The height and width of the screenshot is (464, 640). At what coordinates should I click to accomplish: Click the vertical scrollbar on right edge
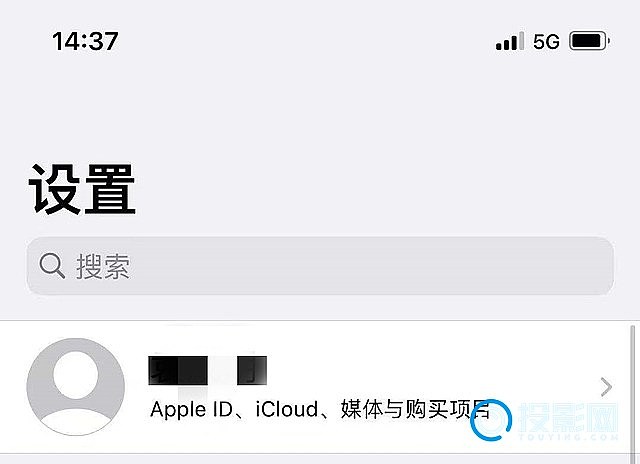633,394
